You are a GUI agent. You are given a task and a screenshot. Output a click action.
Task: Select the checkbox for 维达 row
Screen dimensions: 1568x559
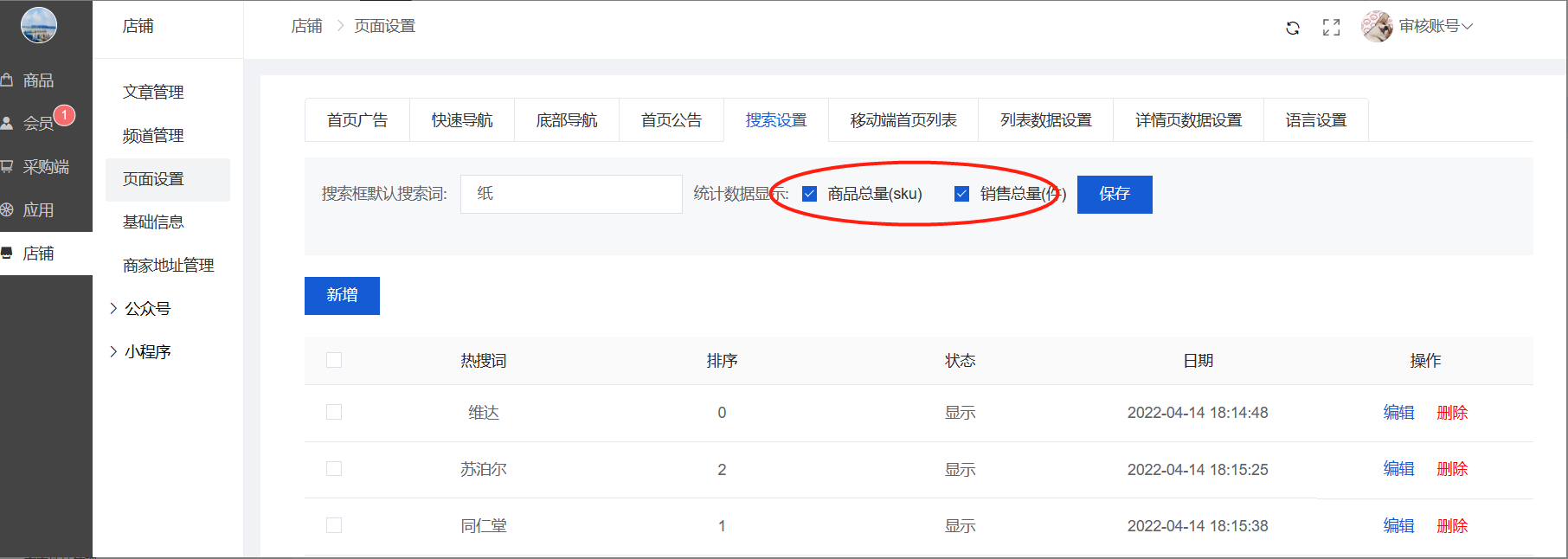coord(334,412)
